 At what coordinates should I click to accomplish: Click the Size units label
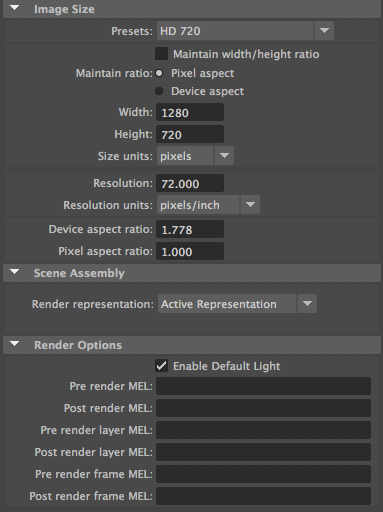[x=125, y=156]
